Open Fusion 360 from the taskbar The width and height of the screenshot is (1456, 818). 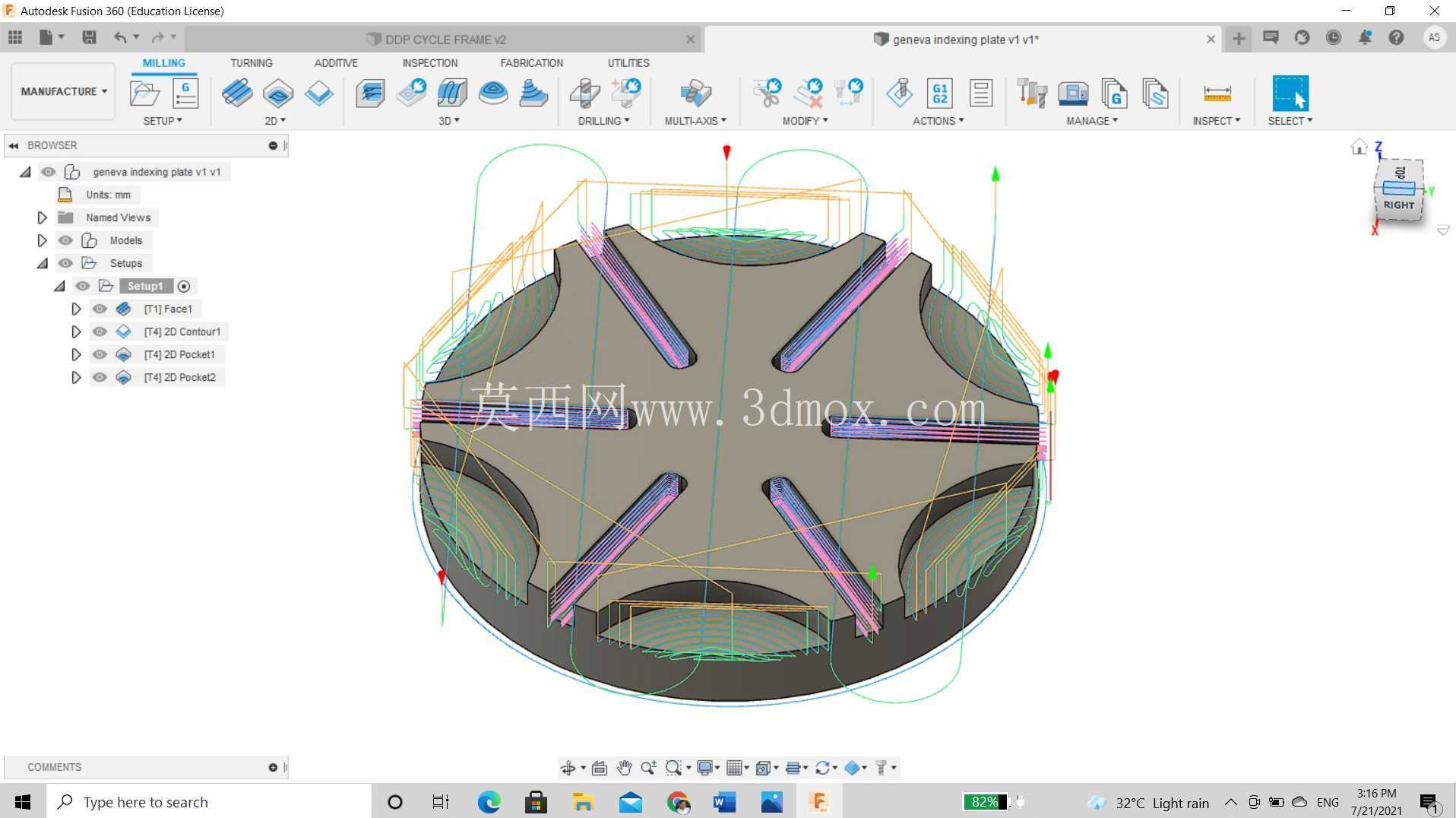[818, 802]
